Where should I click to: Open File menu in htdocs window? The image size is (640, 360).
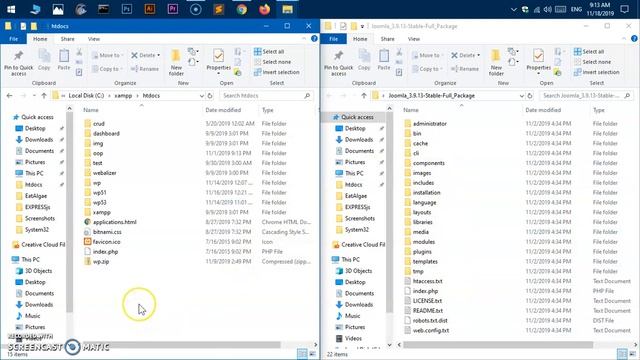point(13,39)
